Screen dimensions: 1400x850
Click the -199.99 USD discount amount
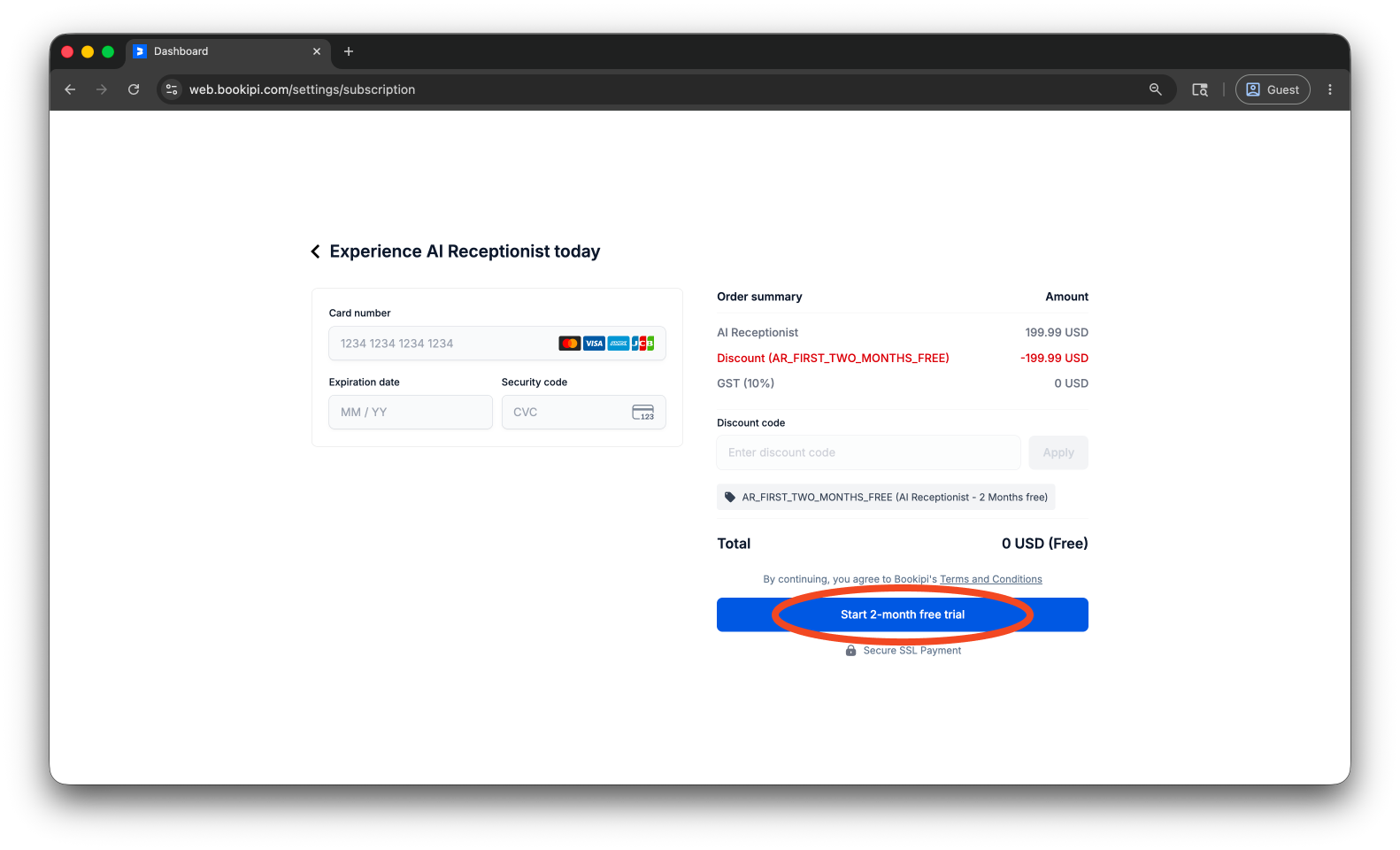tap(1054, 359)
